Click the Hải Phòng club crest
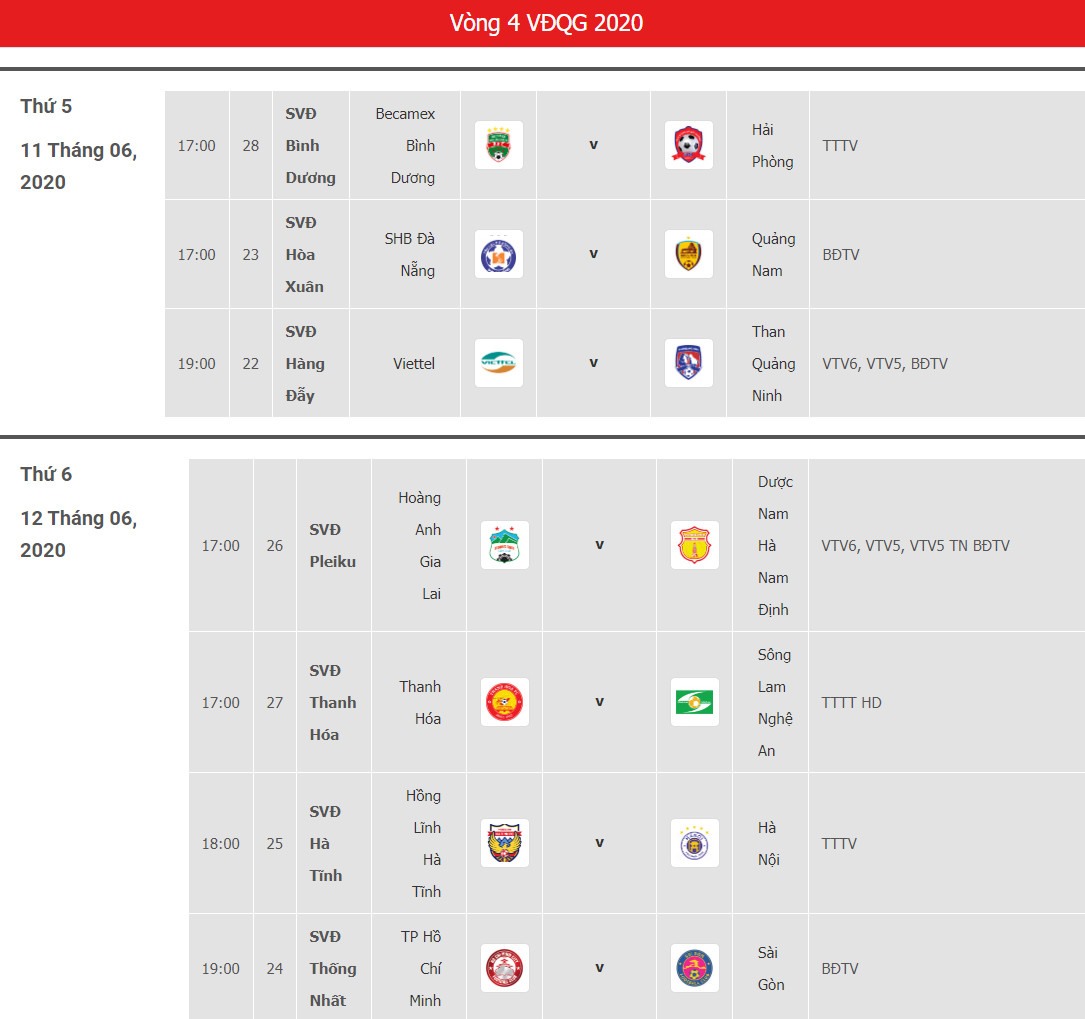 689,145
